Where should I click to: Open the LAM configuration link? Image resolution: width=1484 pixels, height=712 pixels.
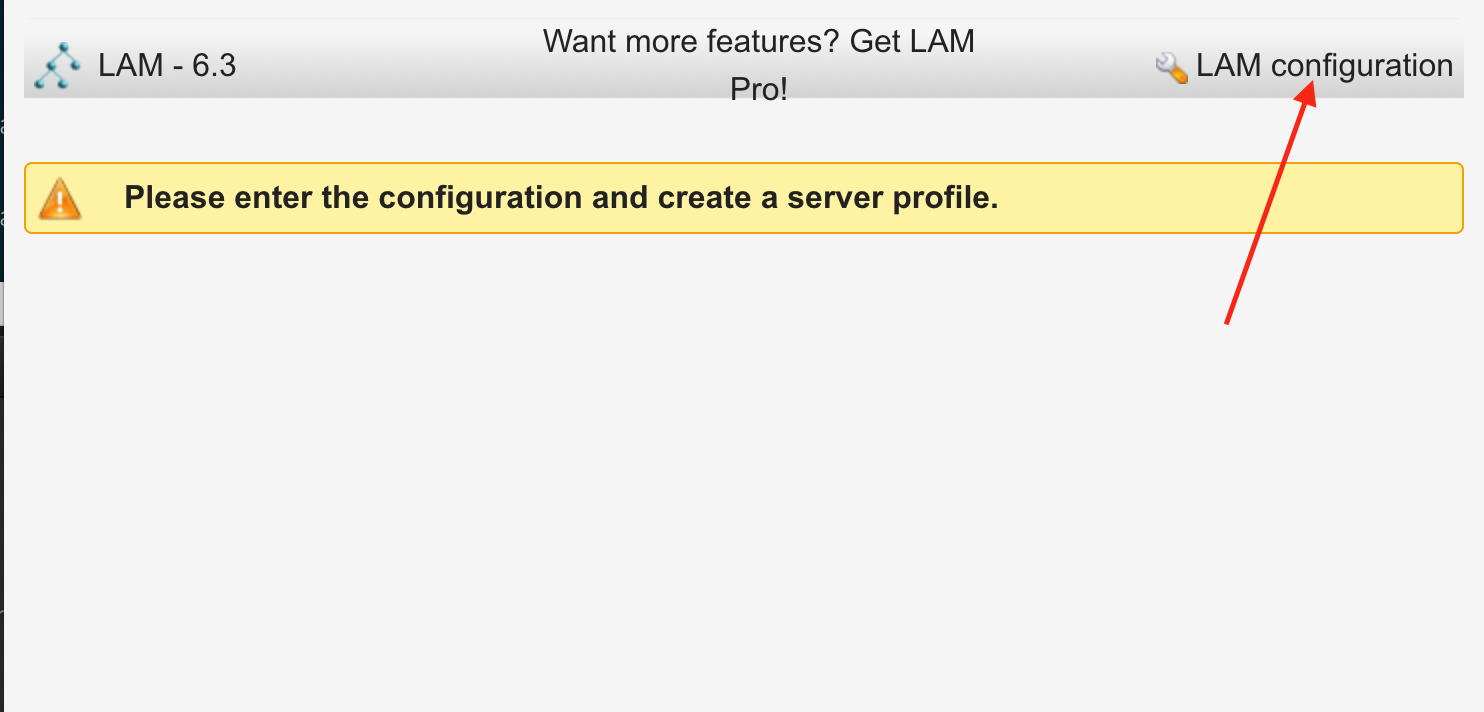coord(1323,66)
